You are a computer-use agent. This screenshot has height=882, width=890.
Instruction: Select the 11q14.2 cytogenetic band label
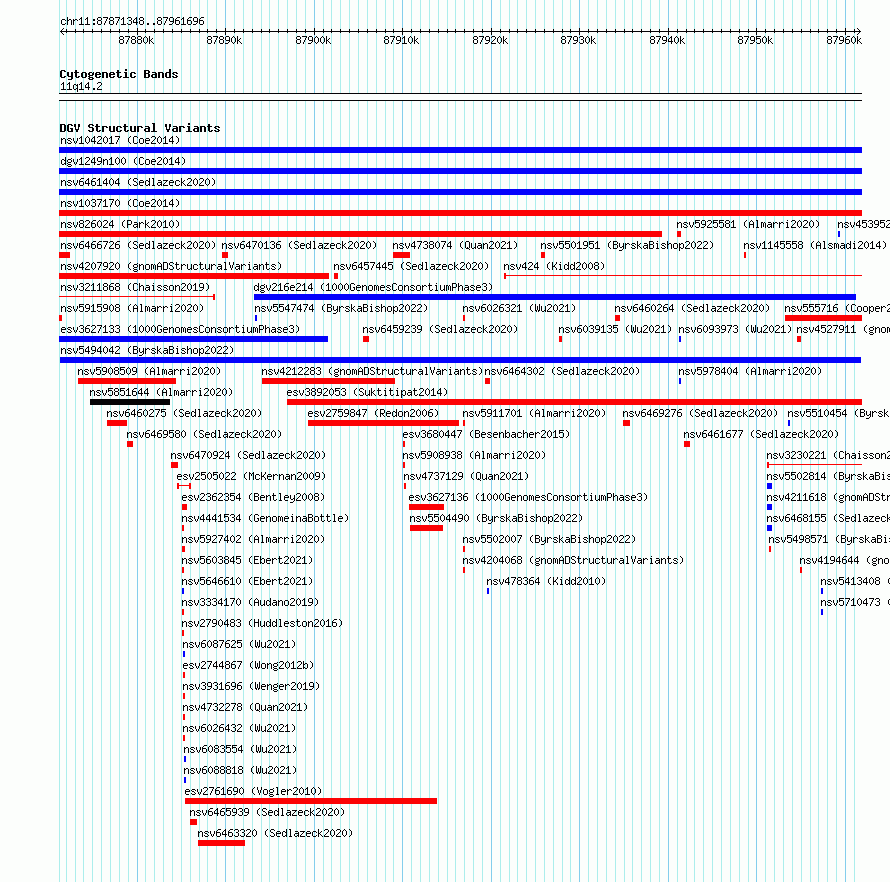coord(81,86)
